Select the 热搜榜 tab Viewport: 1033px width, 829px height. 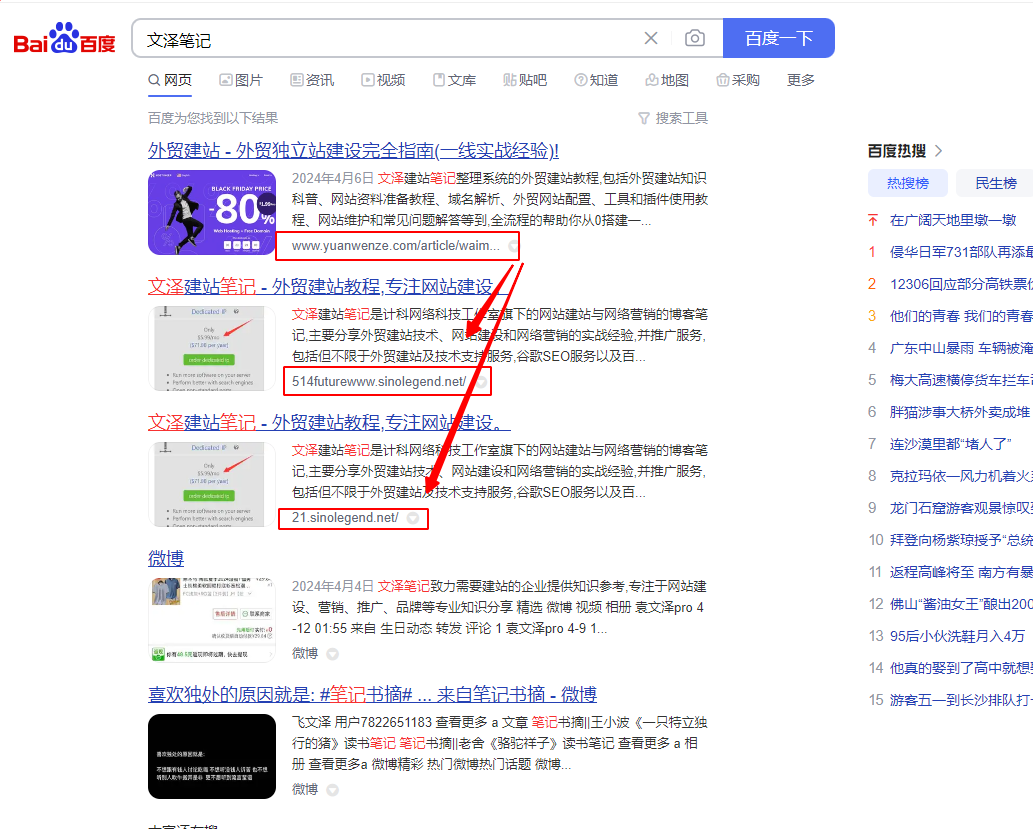[908, 183]
